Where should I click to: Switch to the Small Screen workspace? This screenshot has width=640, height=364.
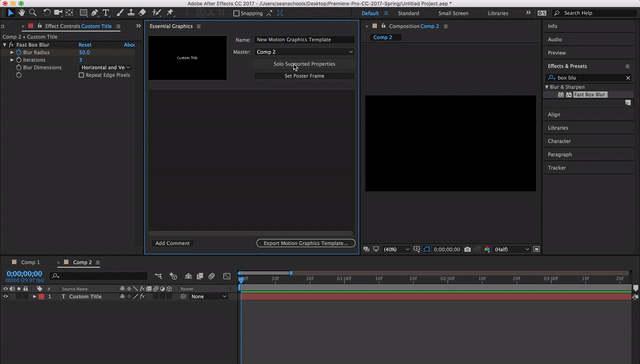click(453, 13)
